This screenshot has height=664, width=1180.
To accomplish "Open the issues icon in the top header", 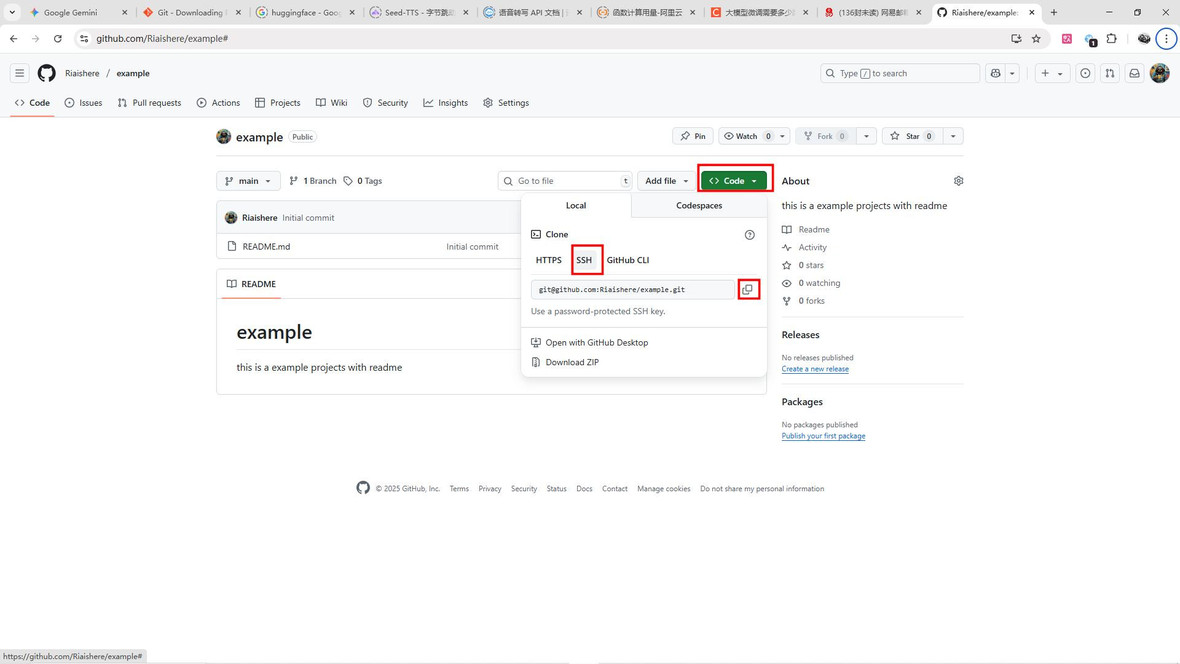I will [x=1085, y=73].
